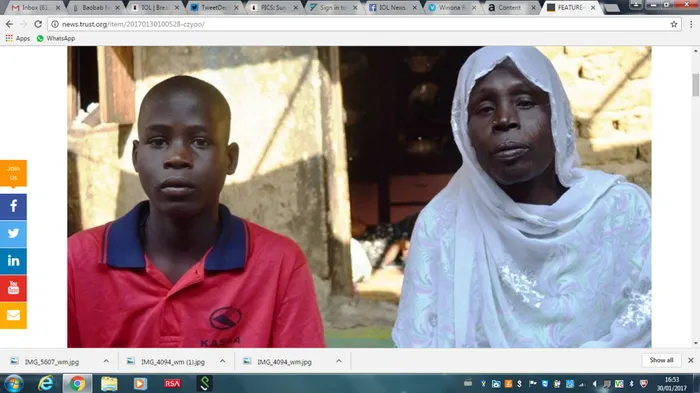Go back to previous page
Image resolution: width=700 pixels, height=393 pixels.
pyautogui.click(x=9, y=24)
